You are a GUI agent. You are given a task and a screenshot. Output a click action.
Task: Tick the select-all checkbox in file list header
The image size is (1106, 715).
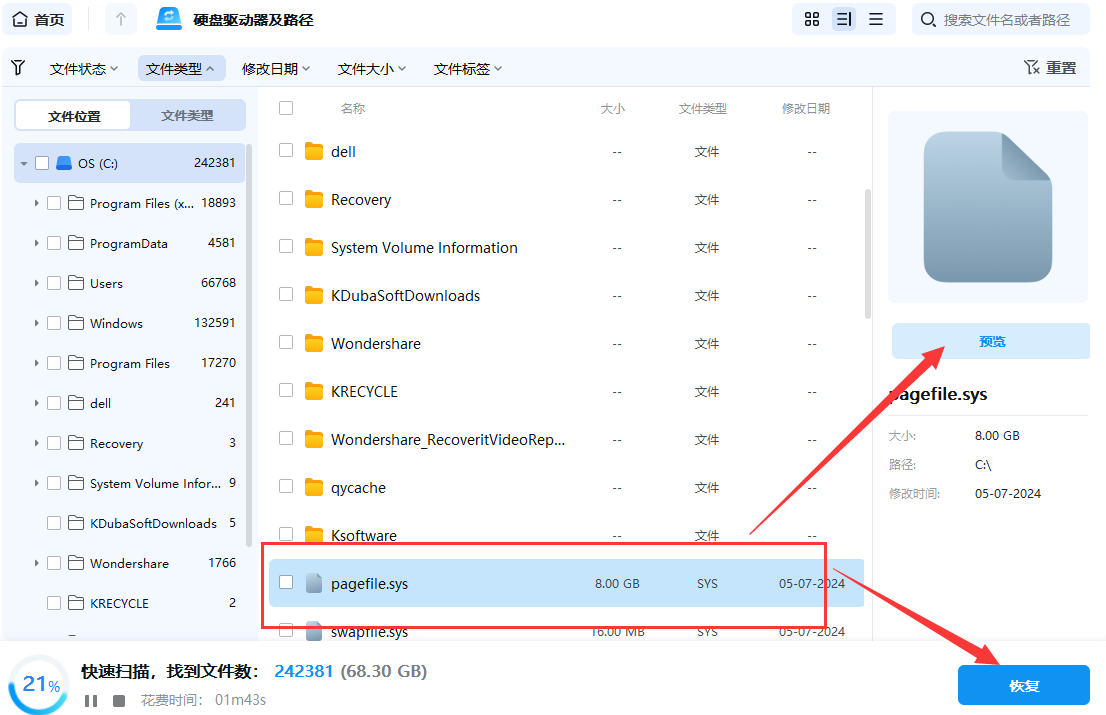pyautogui.click(x=285, y=109)
